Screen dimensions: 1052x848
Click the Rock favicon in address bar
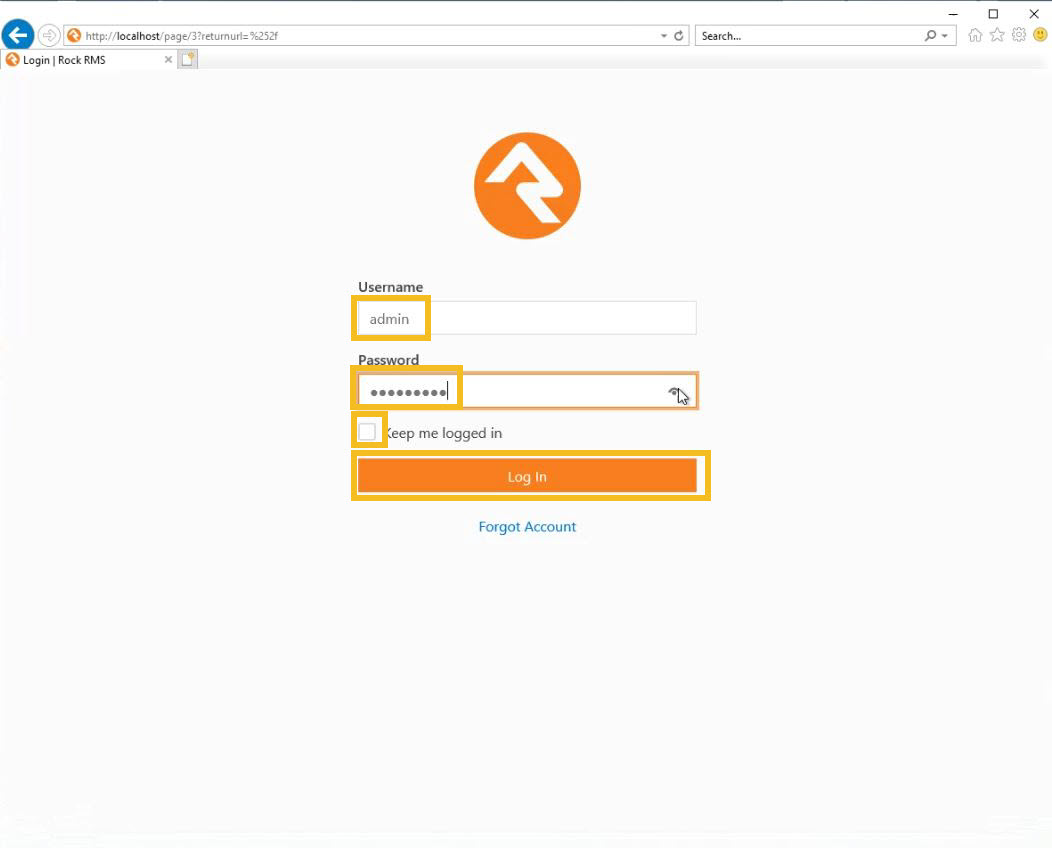tap(74, 36)
